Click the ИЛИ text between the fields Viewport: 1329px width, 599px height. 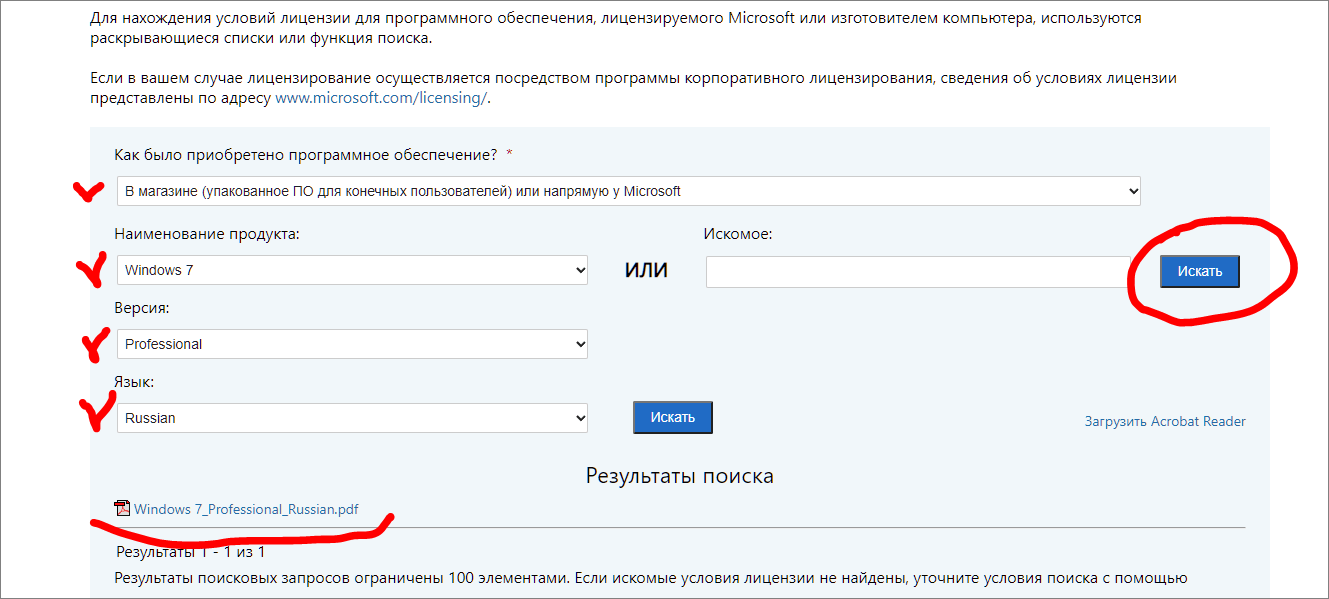(646, 271)
